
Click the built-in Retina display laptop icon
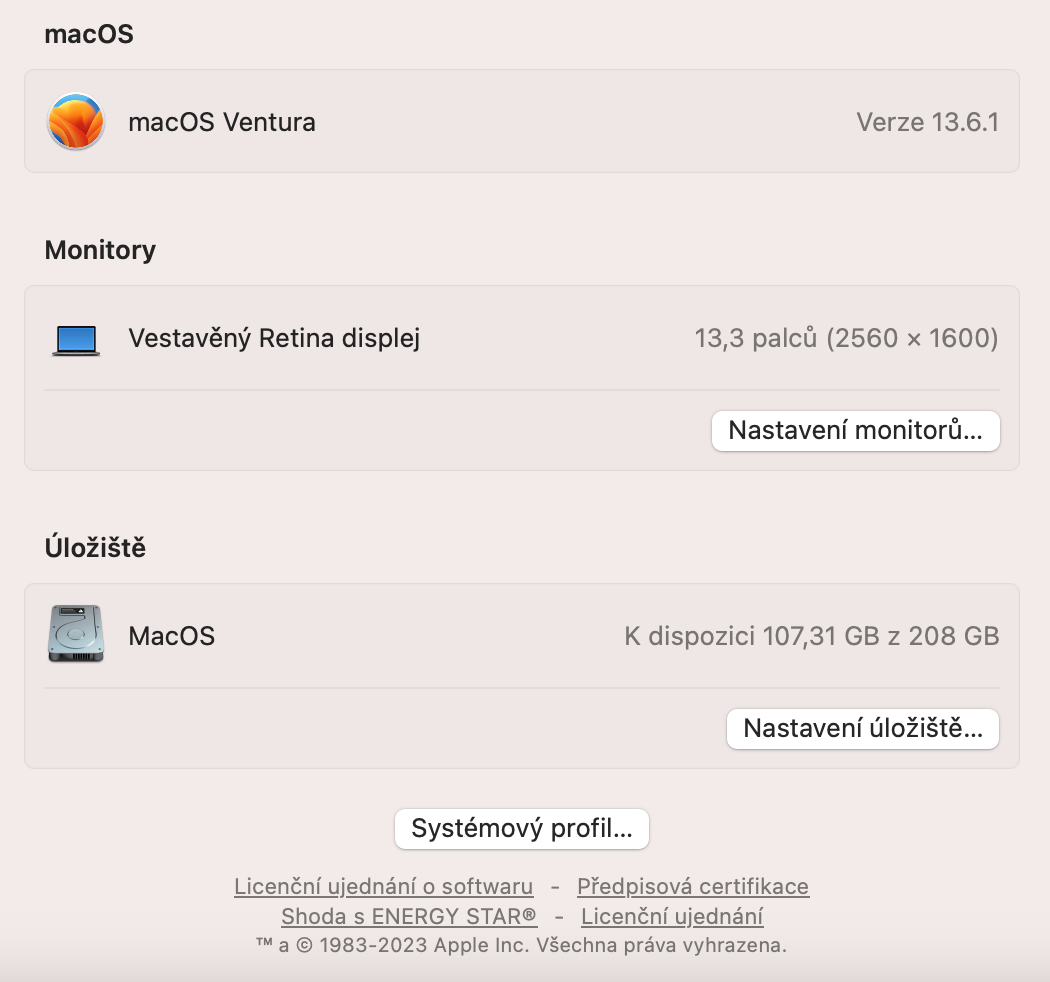click(76, 340)
